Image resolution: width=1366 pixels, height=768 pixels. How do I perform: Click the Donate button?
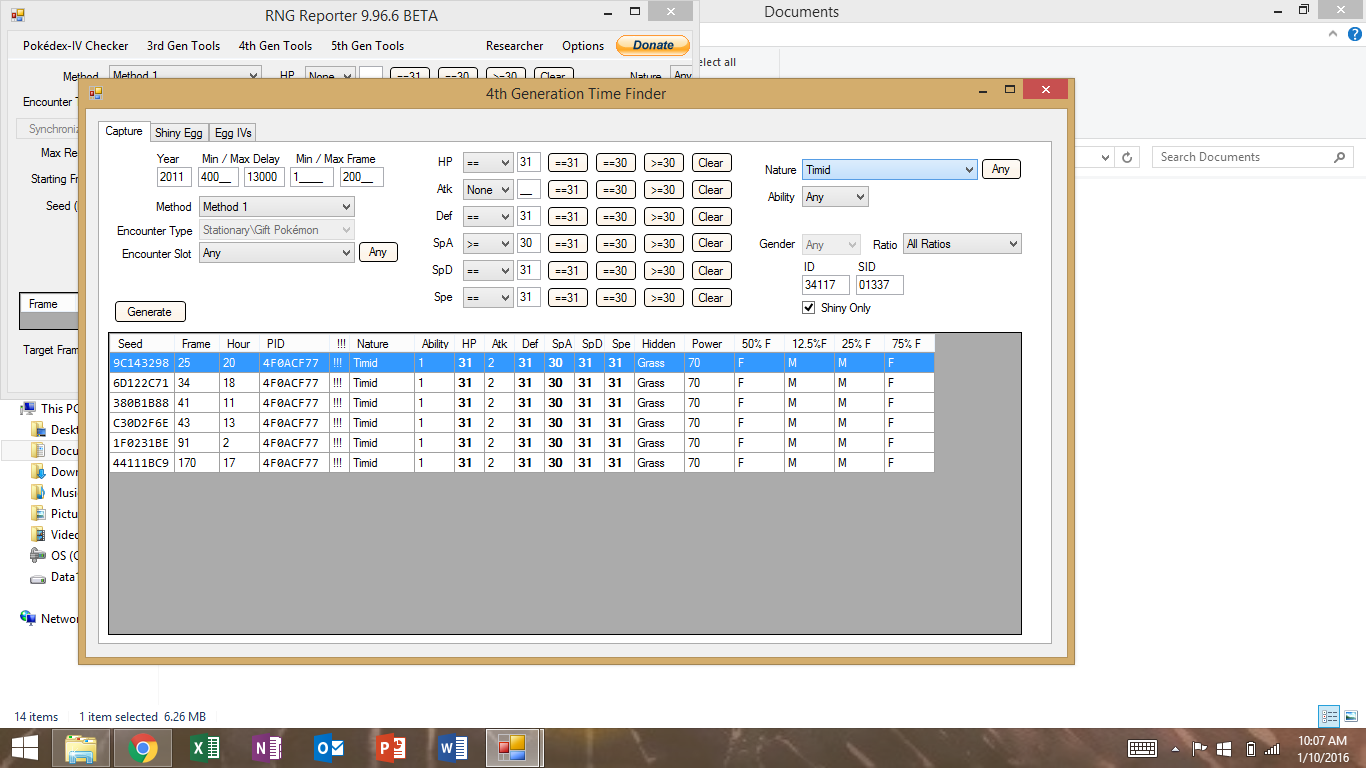653,45
